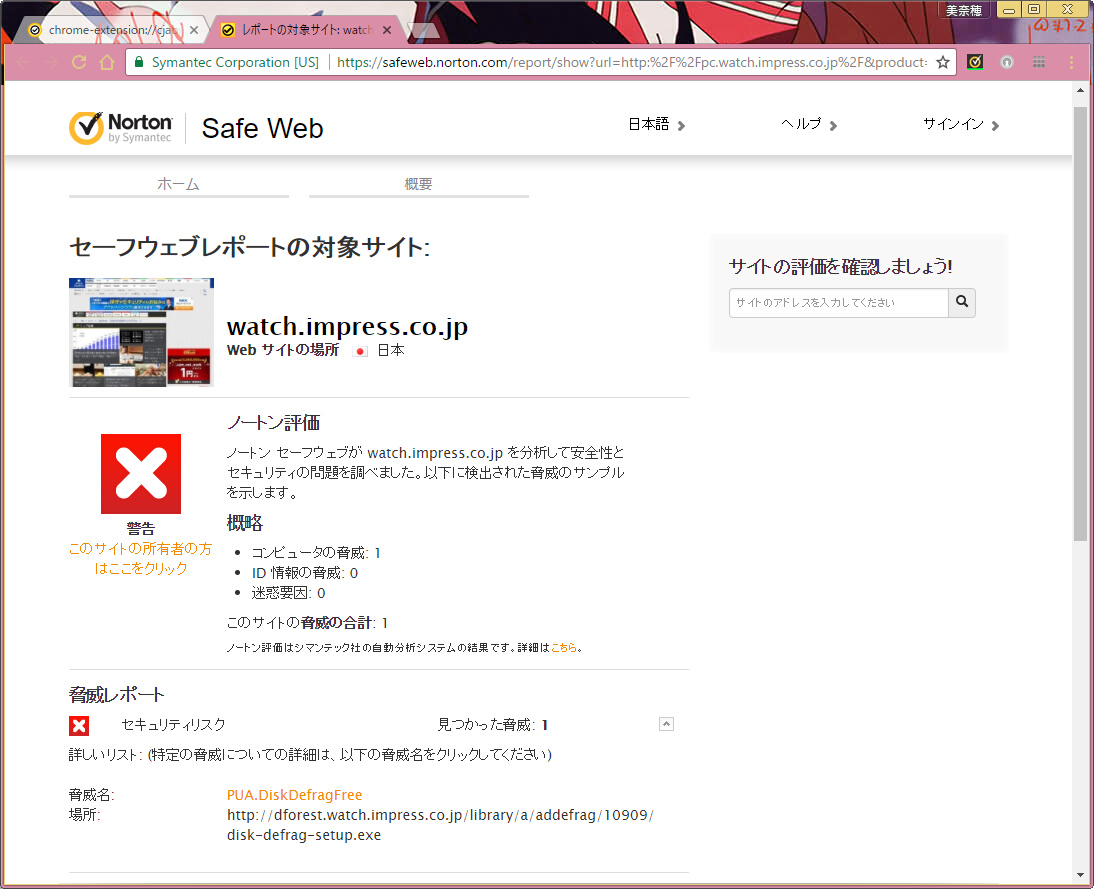1094x889 pixels.
Task: Click サインイン to sign in
Action: click(x=960, y=125)
